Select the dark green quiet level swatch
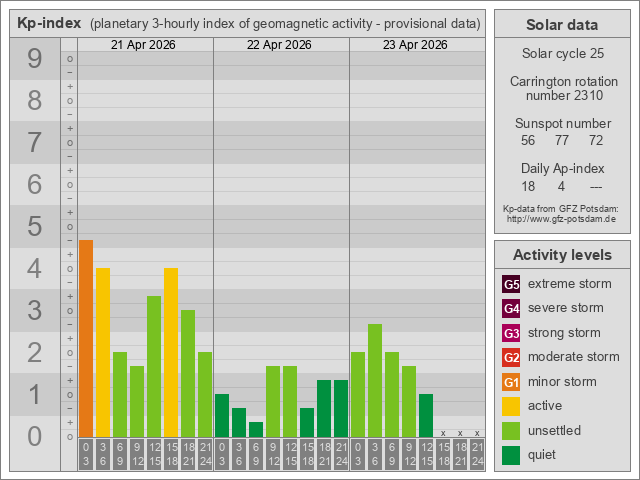Viewport: 640px width, 480px height. (x=511, y=455)
